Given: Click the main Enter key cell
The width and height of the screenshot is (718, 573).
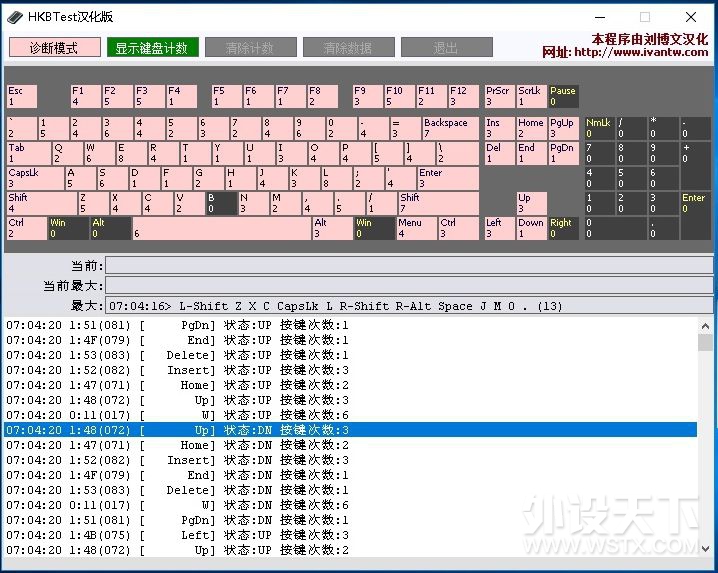Looking at the screenshot, I should [x=448, y=178].
